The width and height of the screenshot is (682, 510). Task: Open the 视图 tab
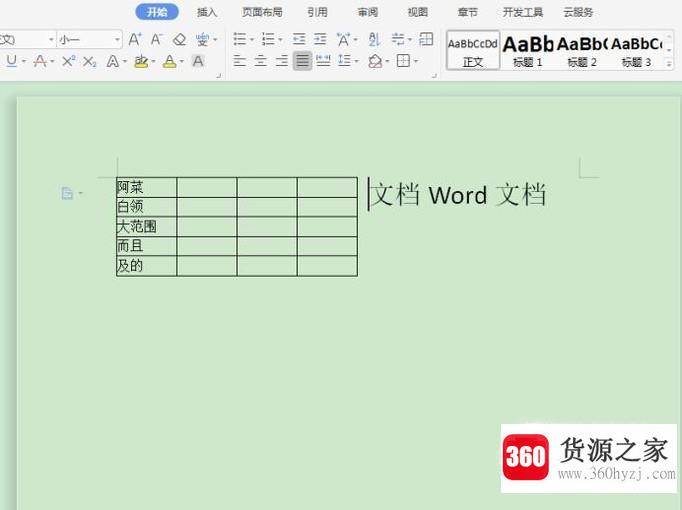418,12
